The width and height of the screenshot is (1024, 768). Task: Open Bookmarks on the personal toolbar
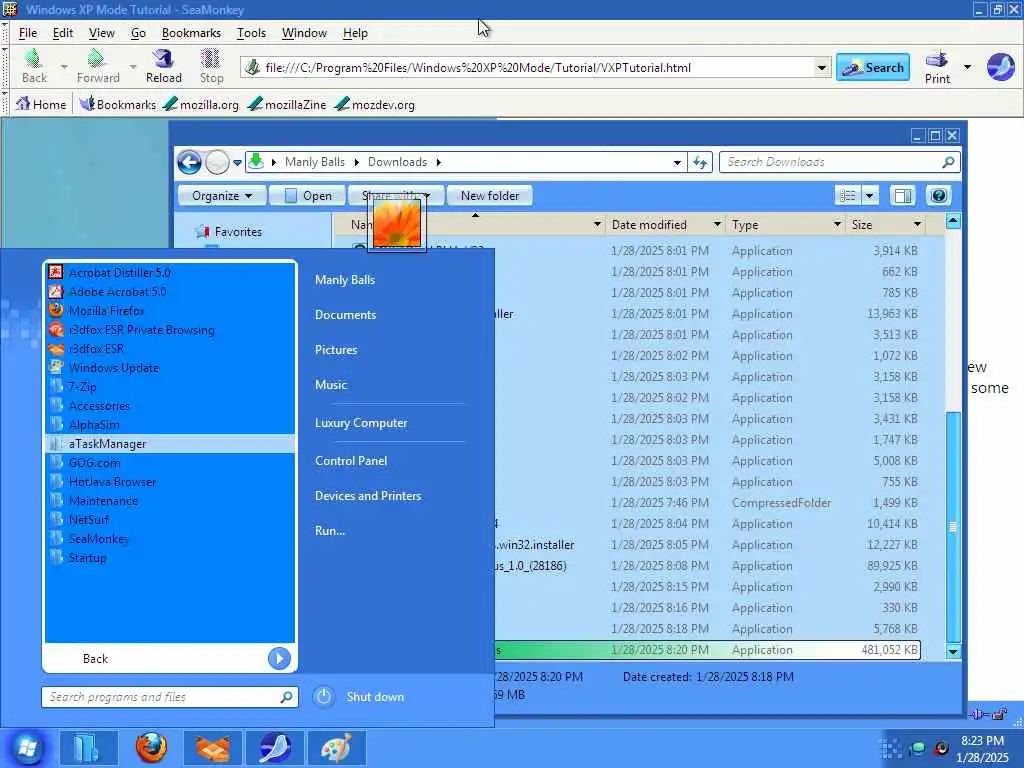pyautogui.click(x=118, y=104)
